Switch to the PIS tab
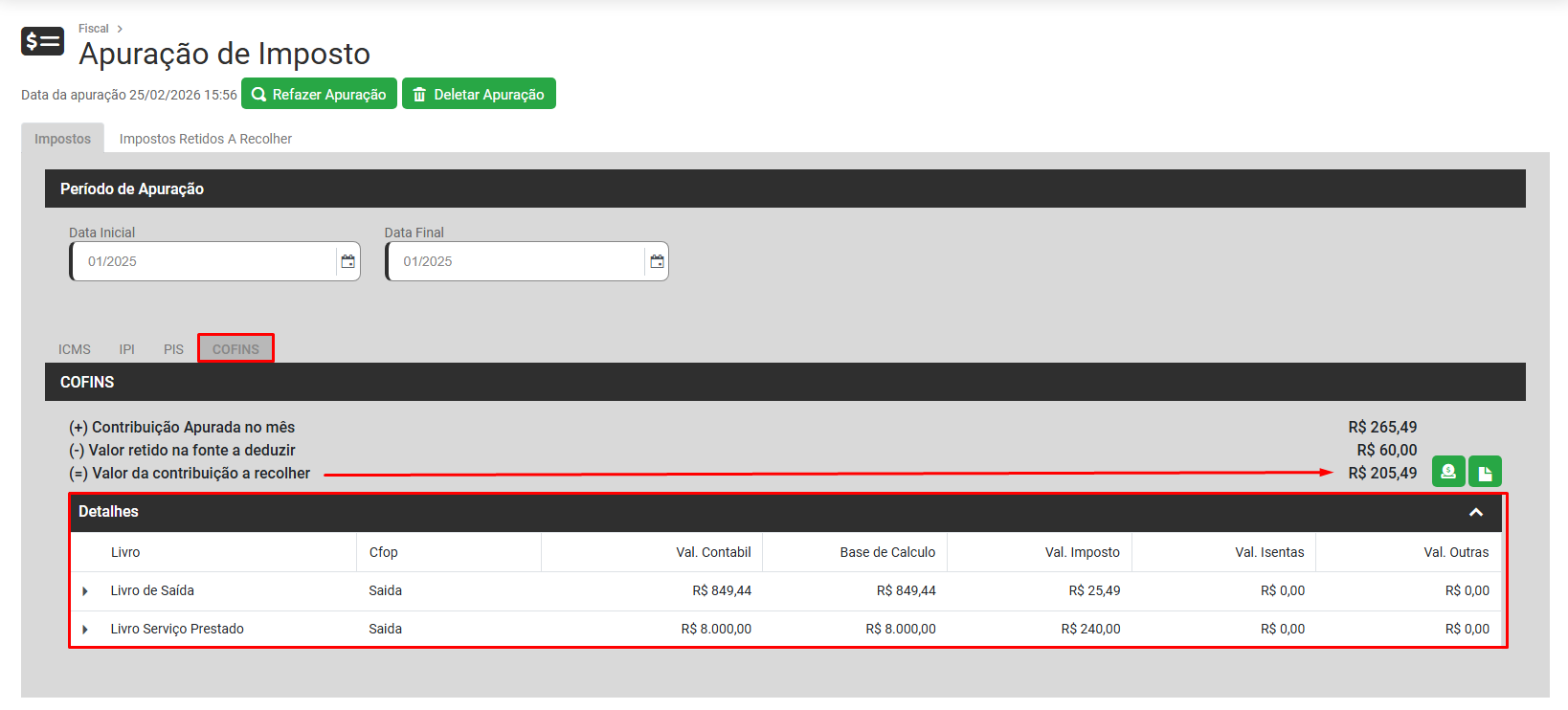 [x=173, y=349]
